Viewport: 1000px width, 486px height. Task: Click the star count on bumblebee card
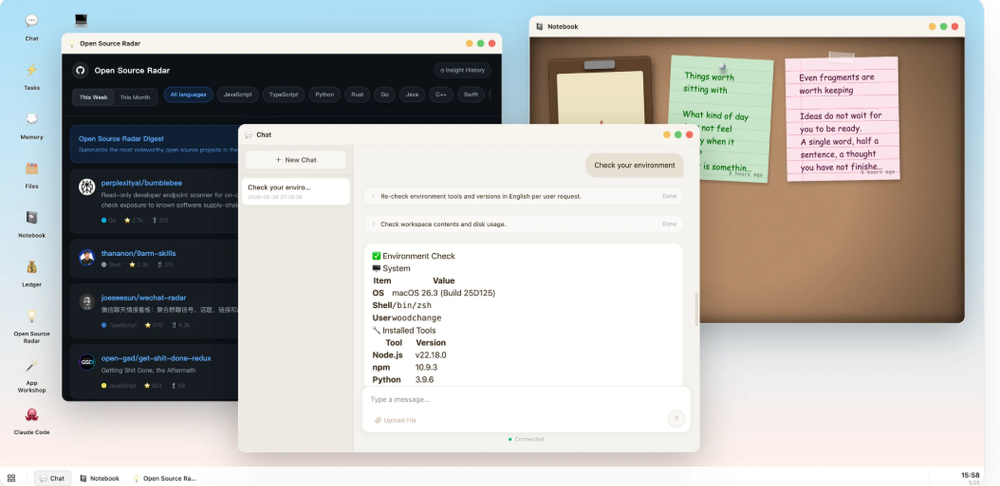click(133, 220)
